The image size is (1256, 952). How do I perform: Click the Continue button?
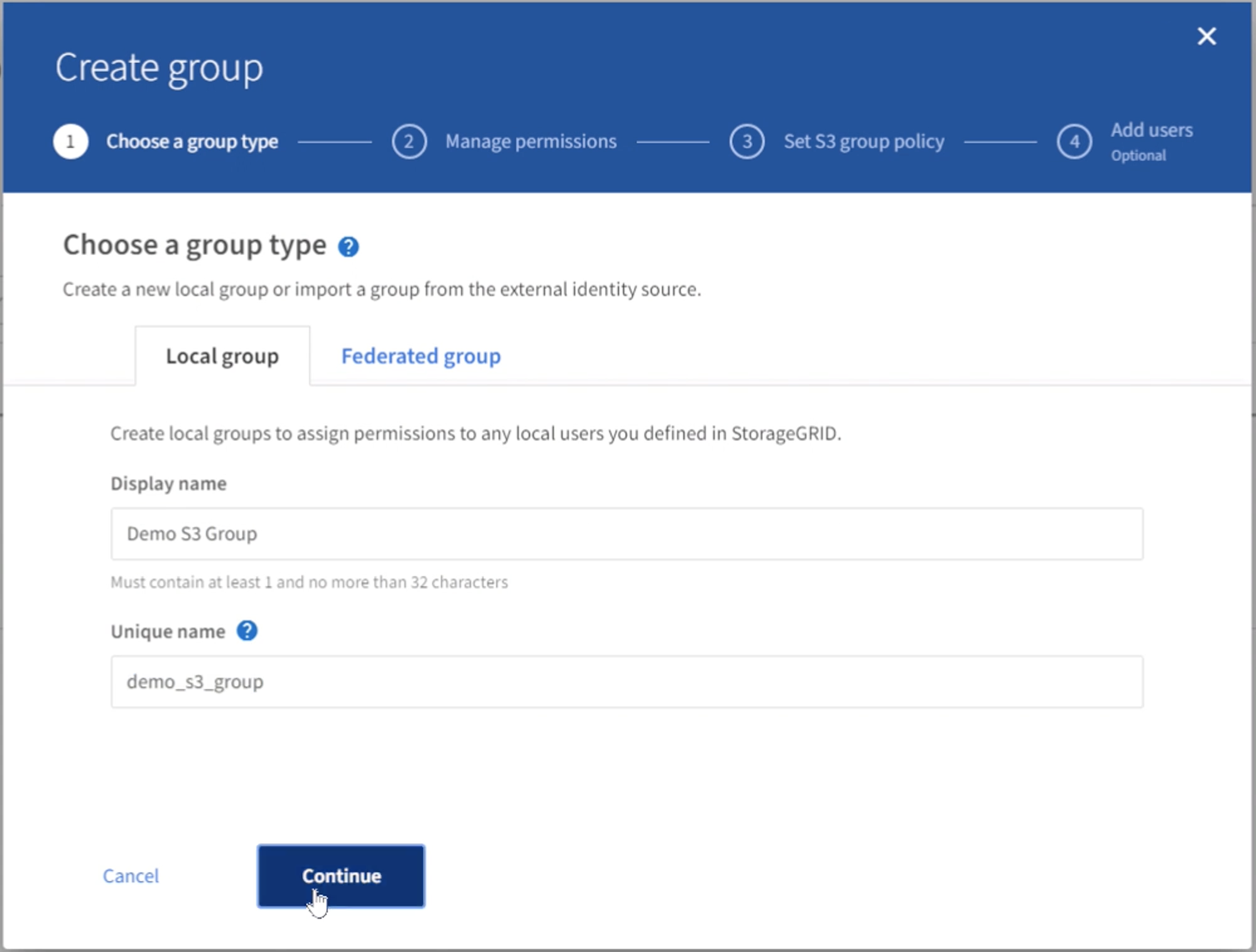(x=340, y=875)
